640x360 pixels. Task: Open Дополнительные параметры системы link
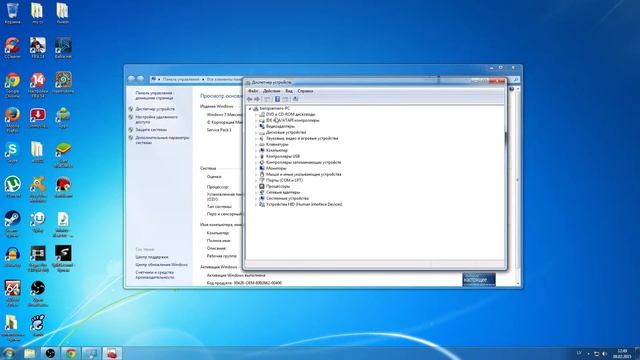162,140
